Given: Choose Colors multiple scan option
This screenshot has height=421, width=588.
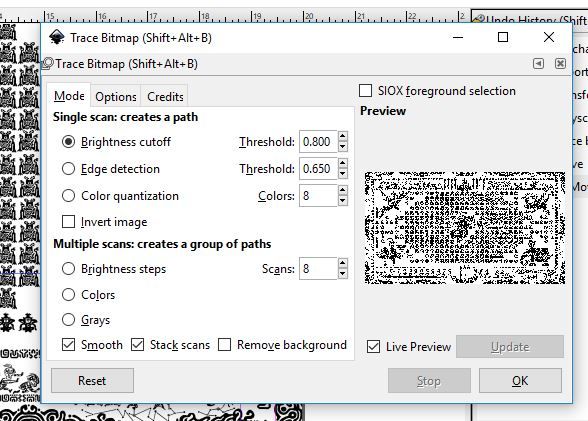Looking at the screenshot, I should pos(68,295).
